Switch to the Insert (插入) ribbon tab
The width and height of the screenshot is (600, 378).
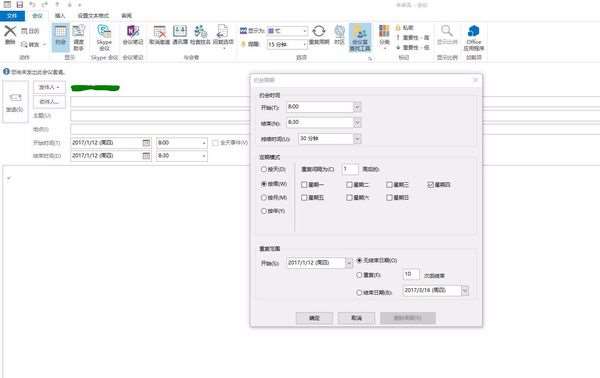pos(60,16)
